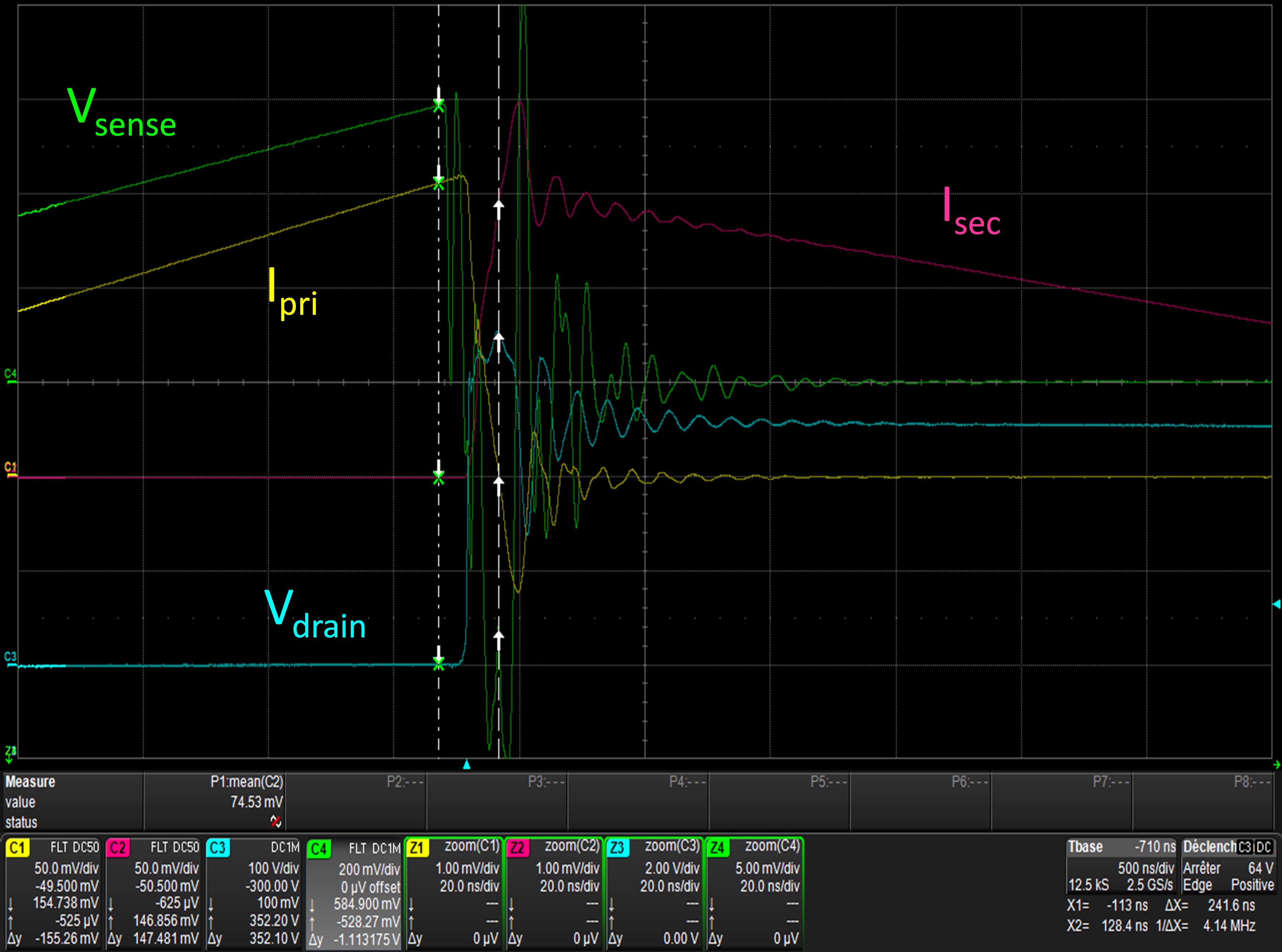Click the P1 measurement status icon
Screen dimensions: 1282x952
tap(275, 821)
